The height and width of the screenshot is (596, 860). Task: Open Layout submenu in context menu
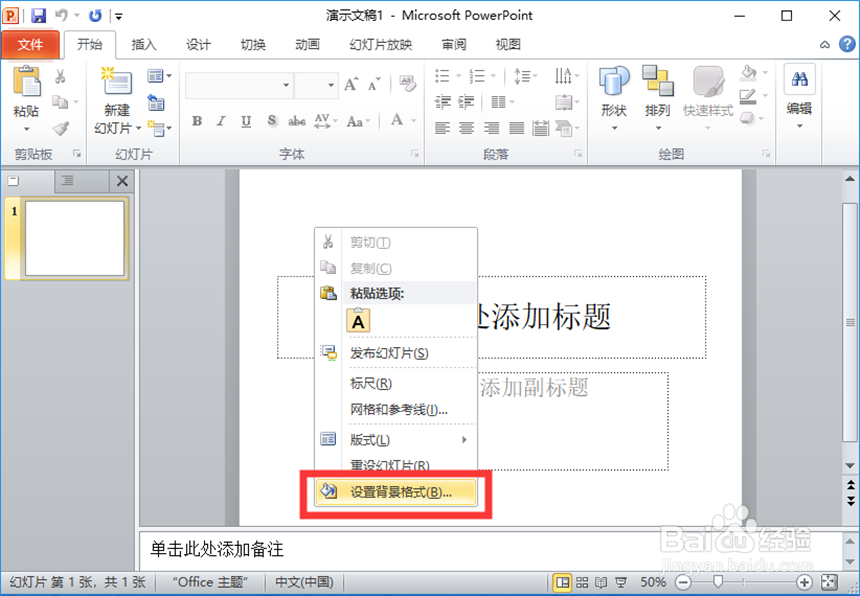coord(395,440)
